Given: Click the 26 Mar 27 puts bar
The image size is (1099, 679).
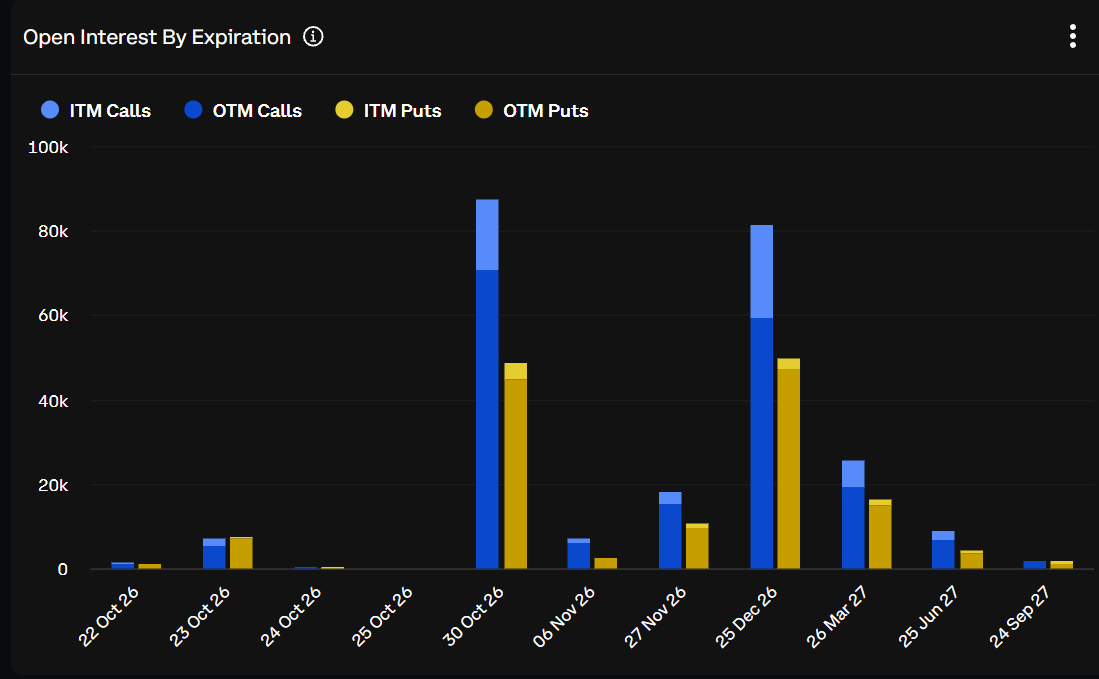Looking at the screenshot, I should pos(880,534).
